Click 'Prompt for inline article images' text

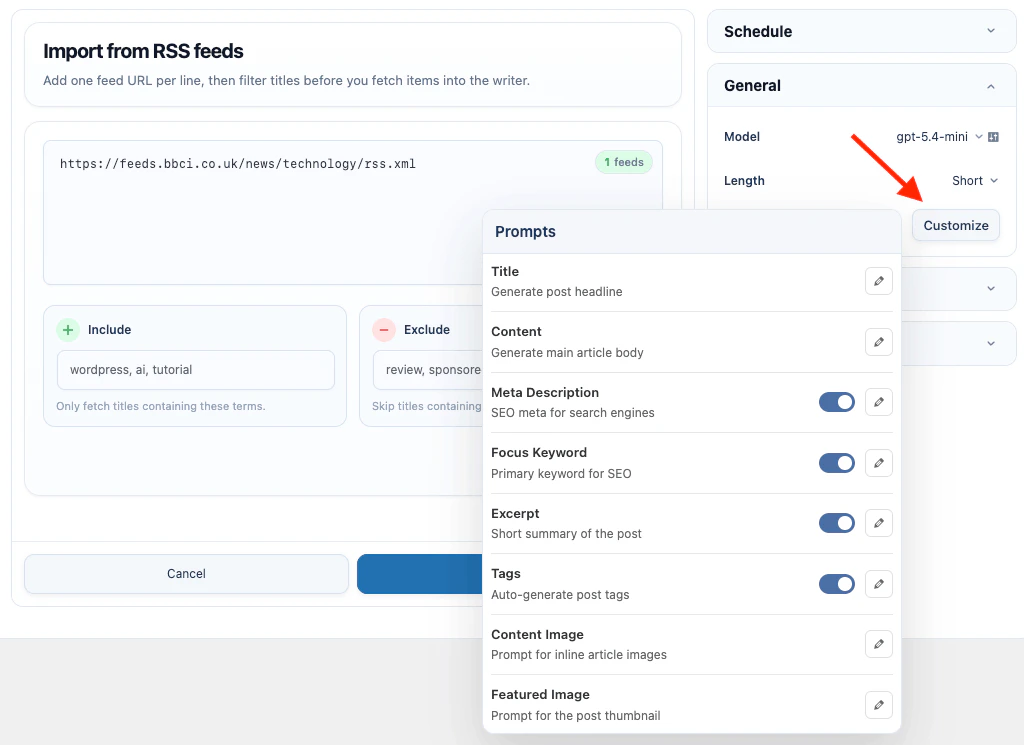[579, 655]
